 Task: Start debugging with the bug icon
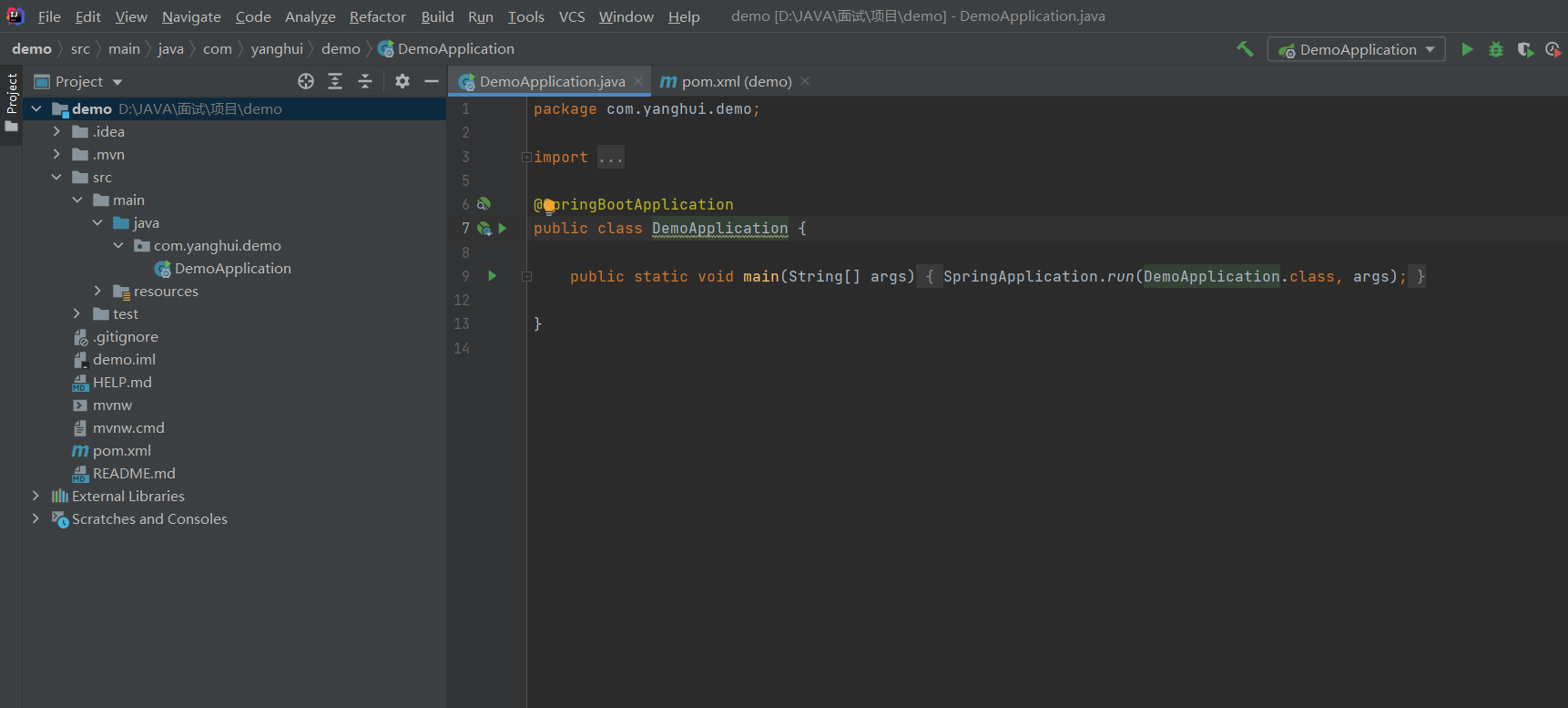coord(1496,49)
